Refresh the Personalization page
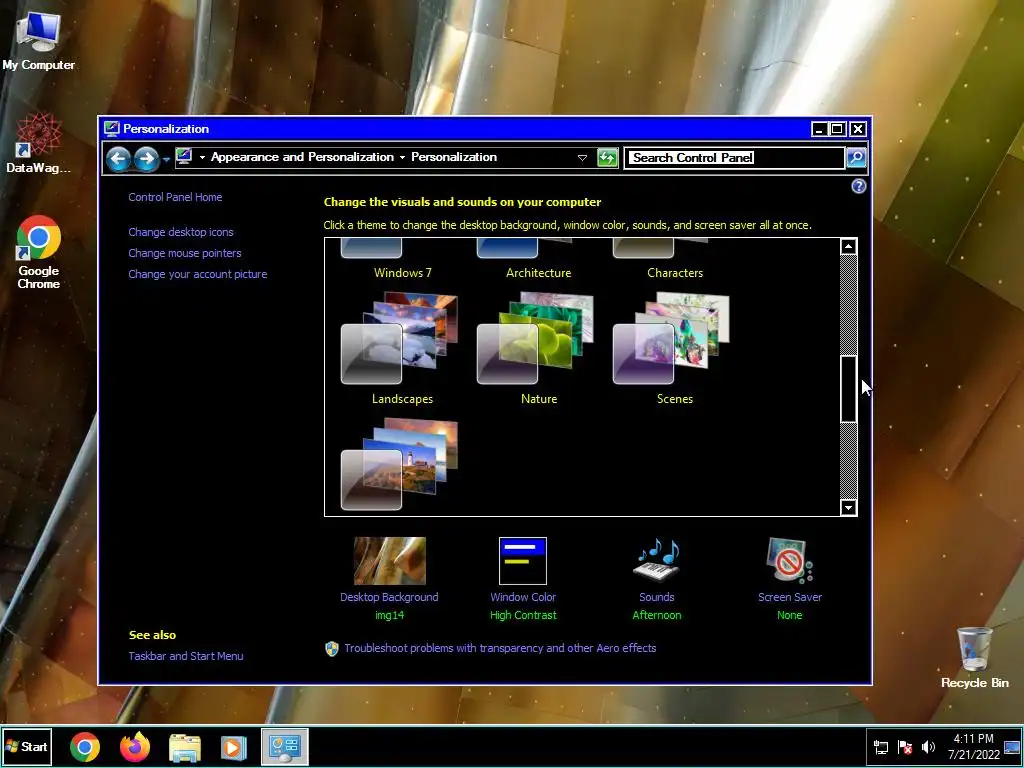Viewport: 1024px width, 768px height. pyautogui.click(x=607, y=157)
